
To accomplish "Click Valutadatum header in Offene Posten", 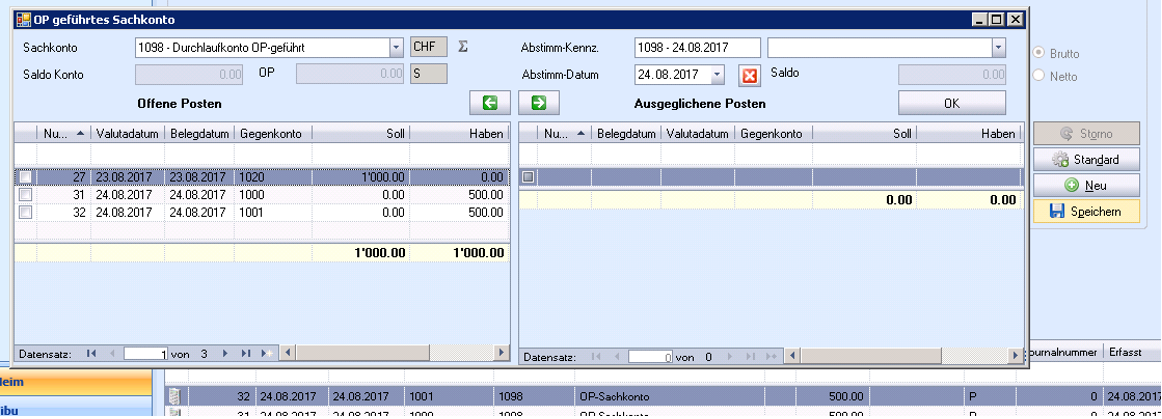I will click(x=127, y=133).
